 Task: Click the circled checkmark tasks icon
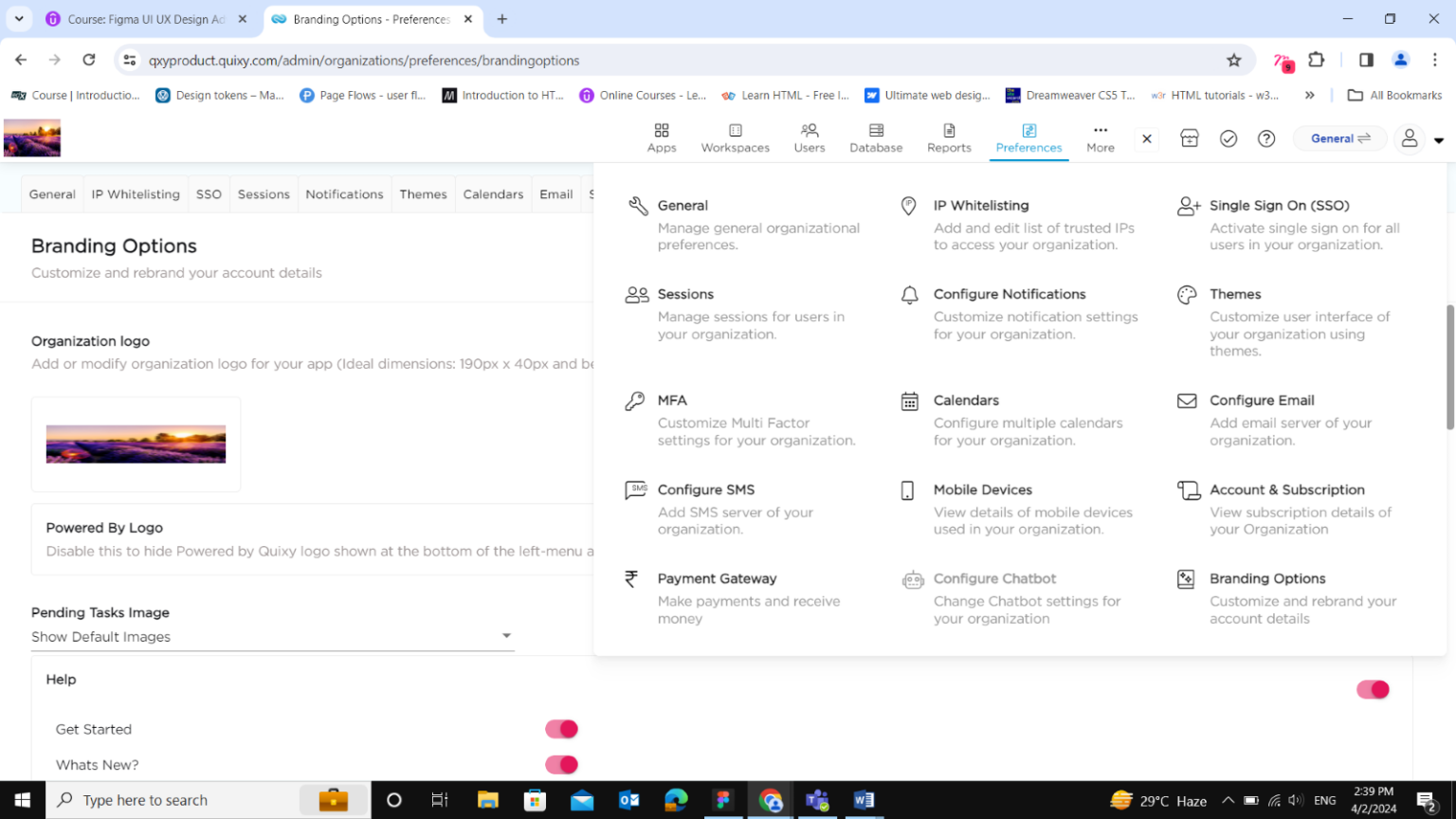1228,138
